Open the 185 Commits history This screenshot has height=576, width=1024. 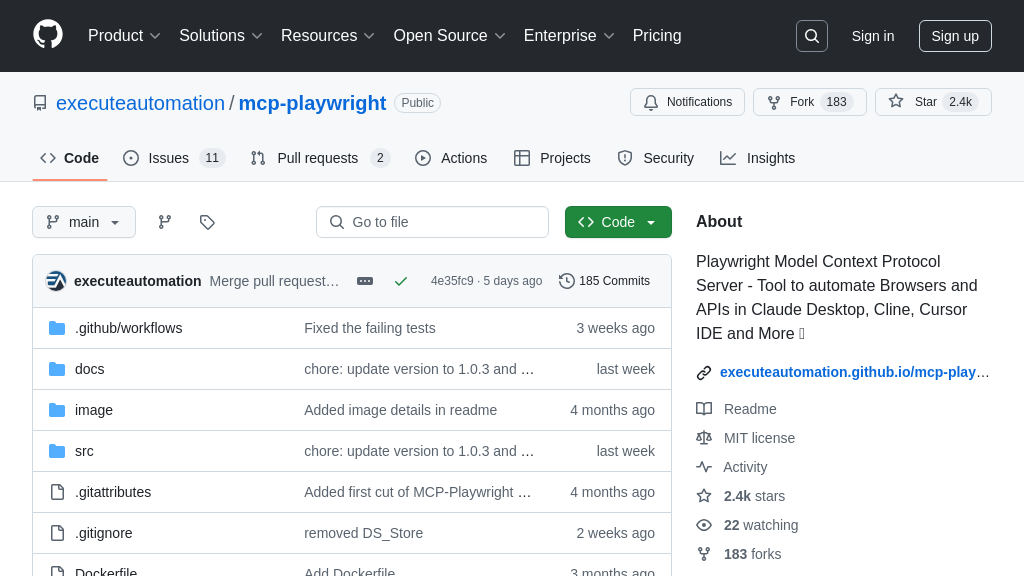pos(604,281)
